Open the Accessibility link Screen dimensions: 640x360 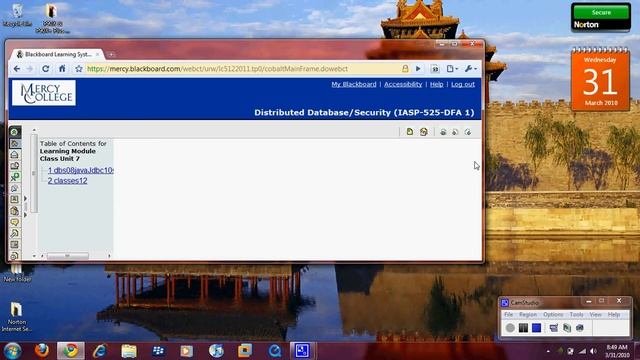[x=403, y=84]
